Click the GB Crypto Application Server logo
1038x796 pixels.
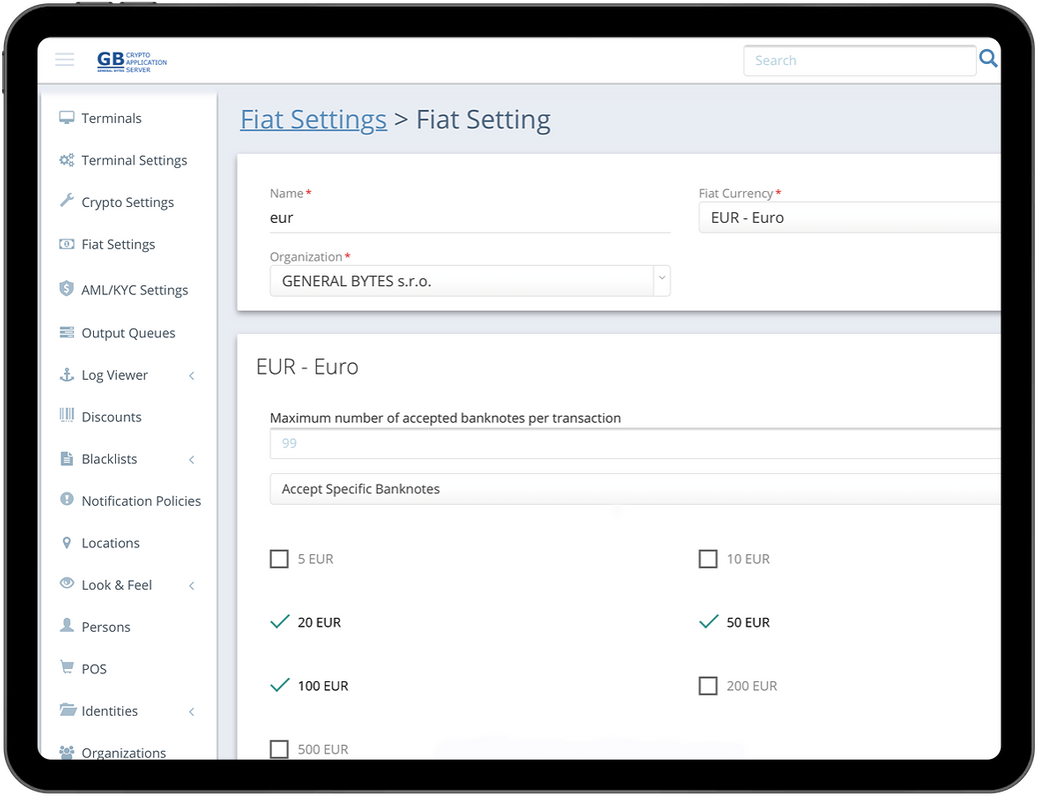[x=131, y=61]
